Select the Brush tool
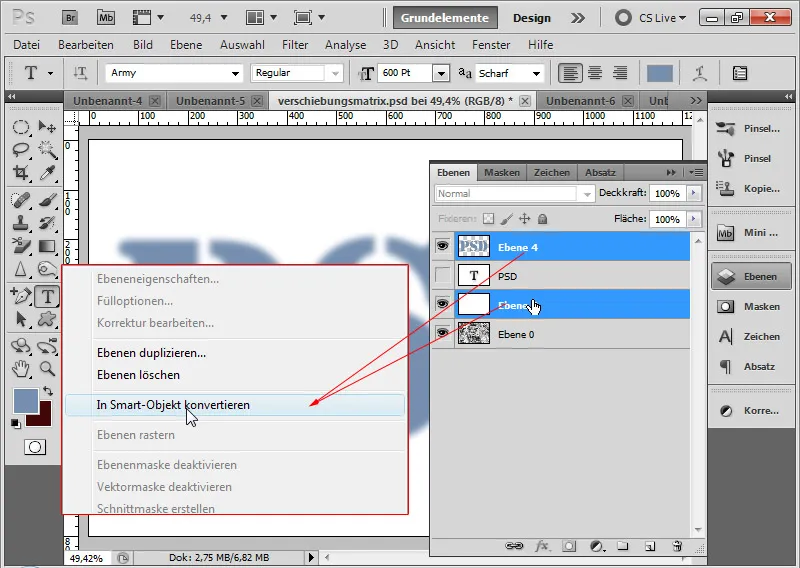The image size is (800, 568). [47, 200]
